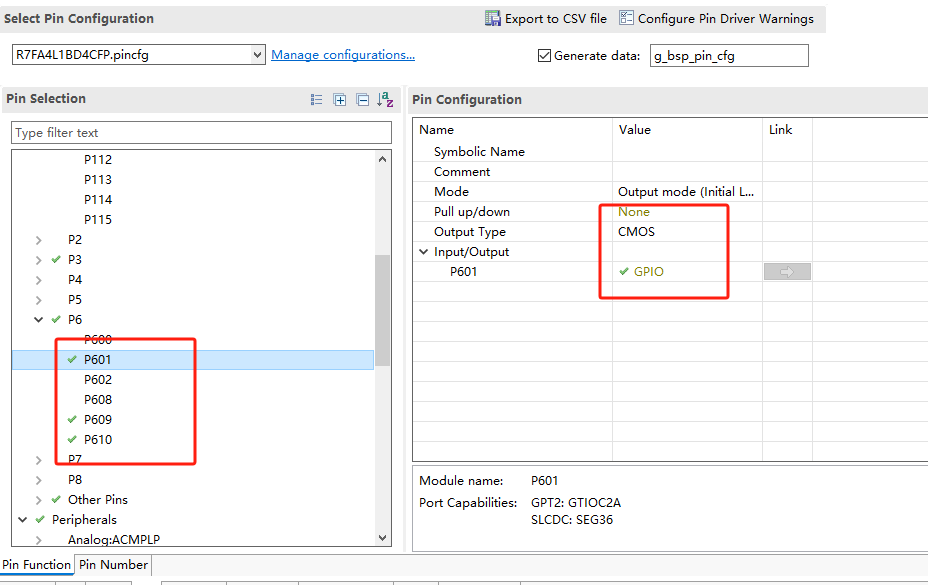The height and width of the screenshot is (585, 928).
Task: Switch to the Pin Function tab
Action: (x=36, y=565)
